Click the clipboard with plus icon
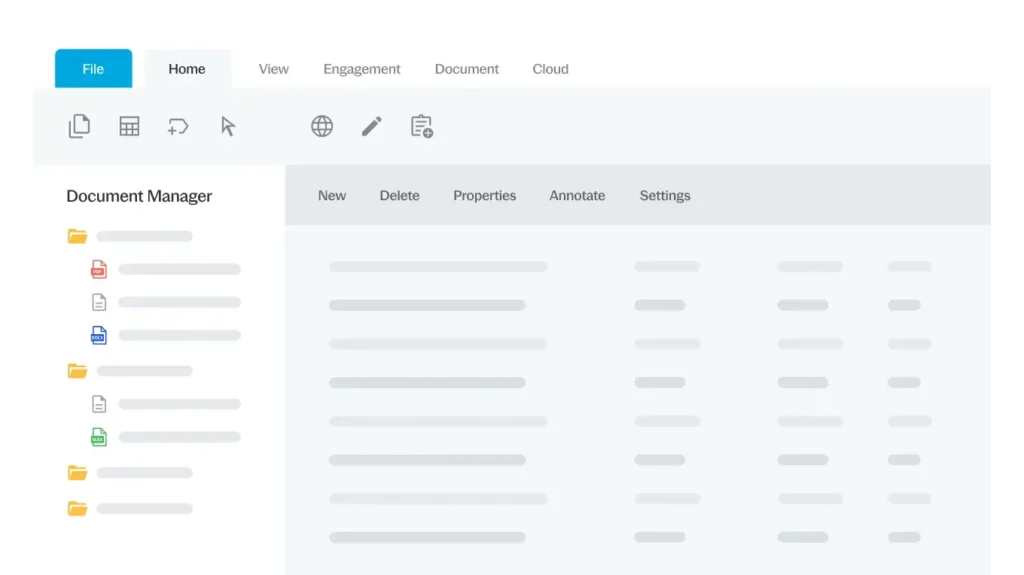The image size is (1024, 575). tap(422, 126)
